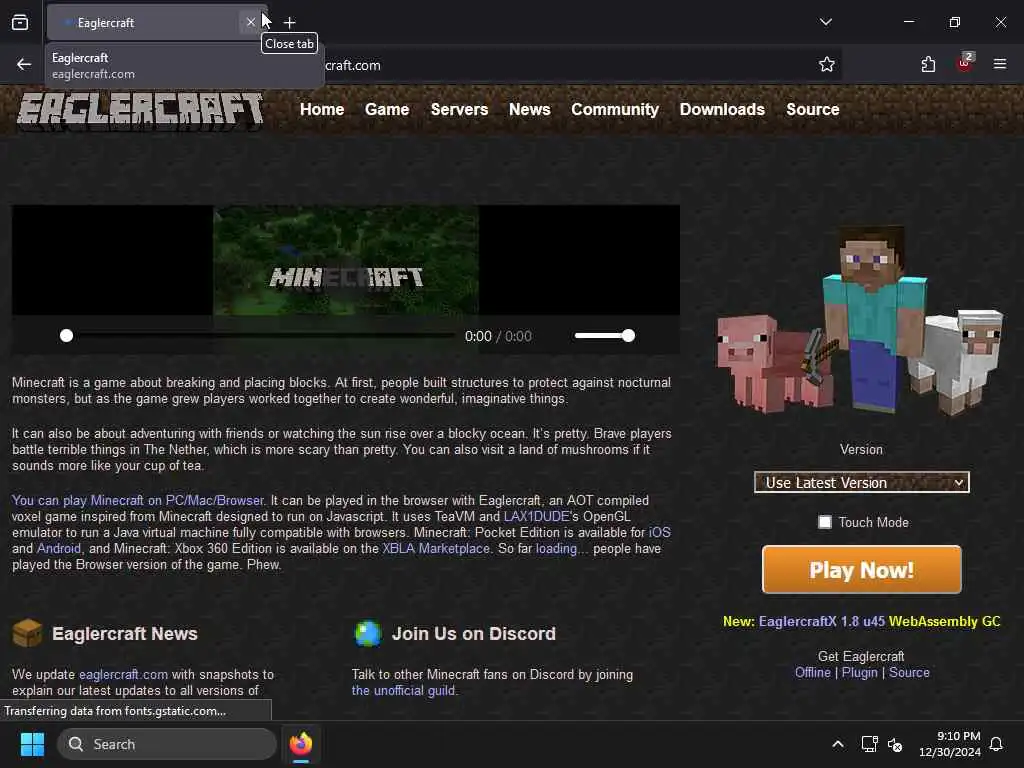This screenshot has height=768, width=1024.
Task: Open the eaglercraft.com link in news
Action: click(123, 674)
